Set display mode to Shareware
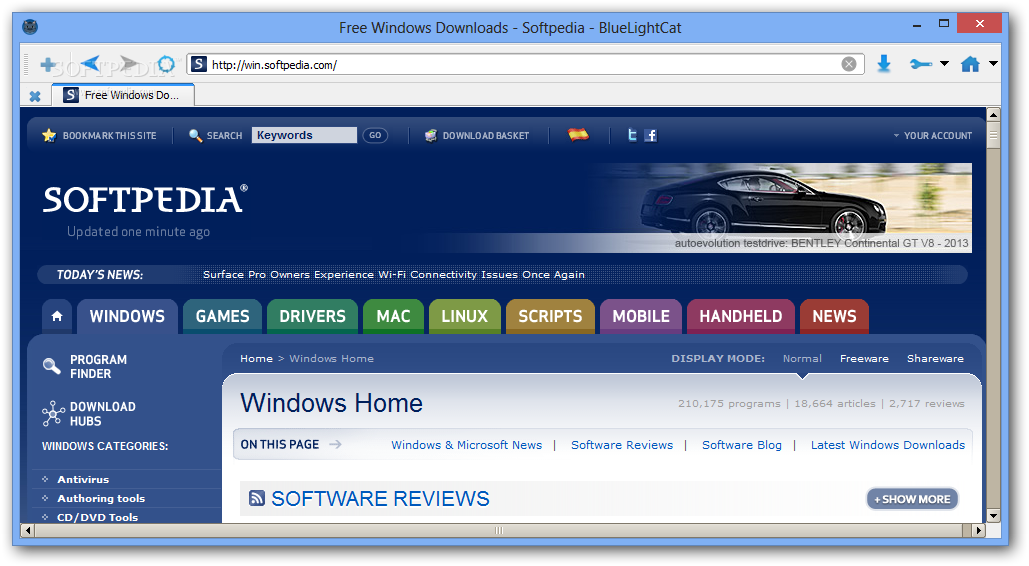This screenshot has height=566, width=1029. (x=935, y=359)
